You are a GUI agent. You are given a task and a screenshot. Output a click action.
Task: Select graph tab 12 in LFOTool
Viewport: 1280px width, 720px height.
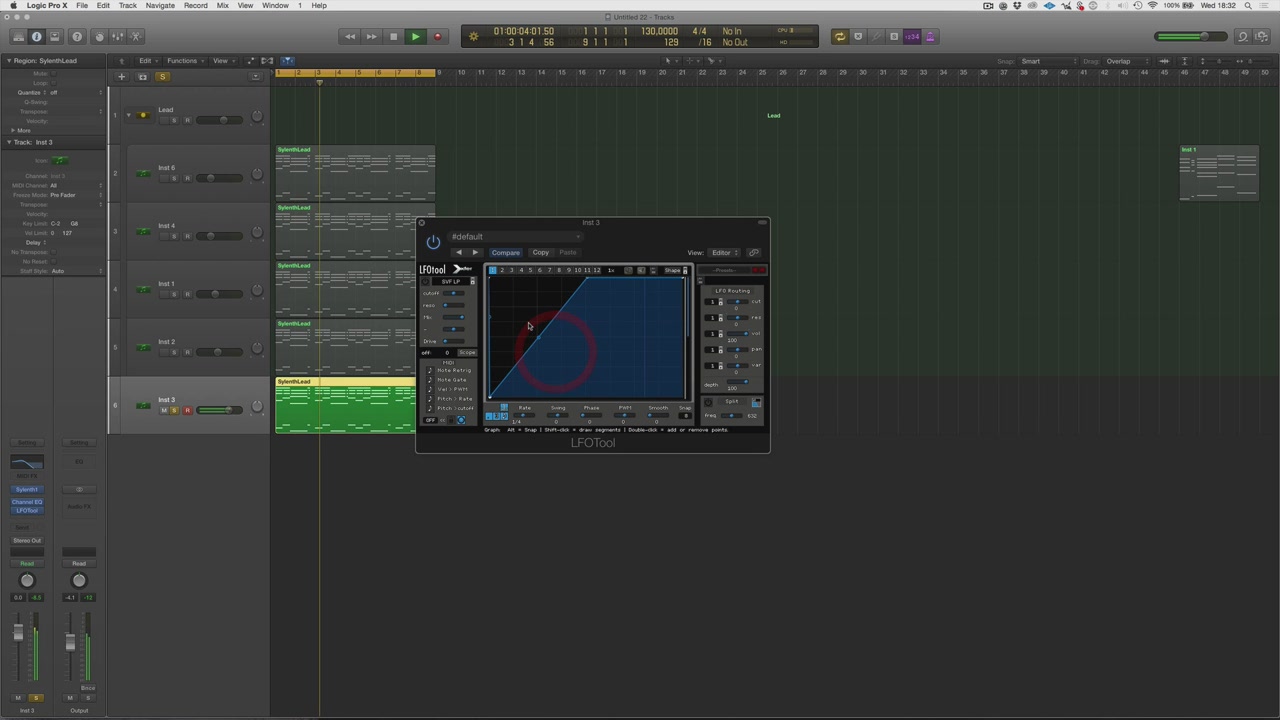[x=597, y=270]
